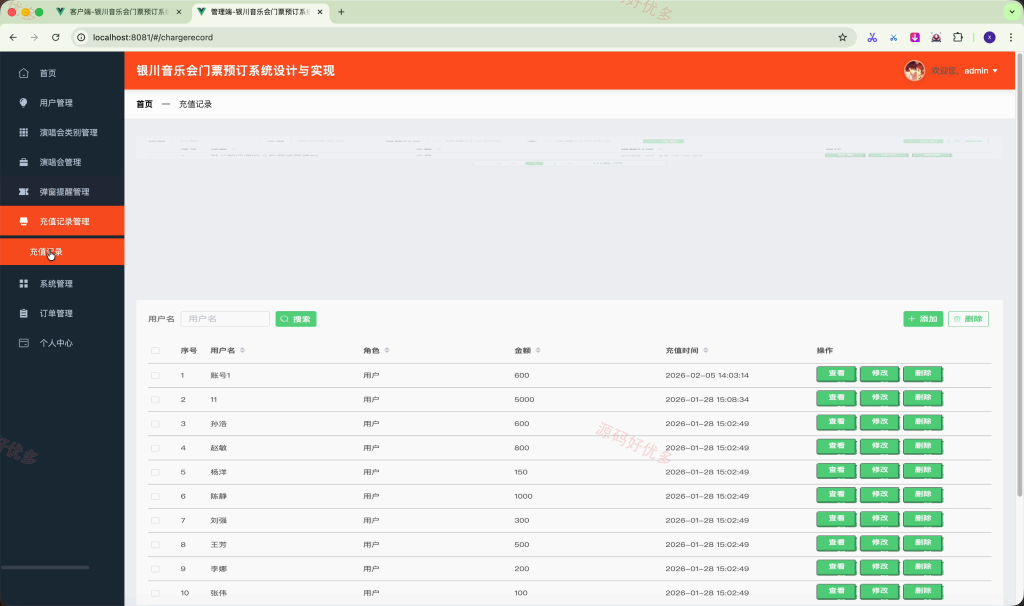Open new browser tab with plus
The image size is (1024, 606).
341,12
